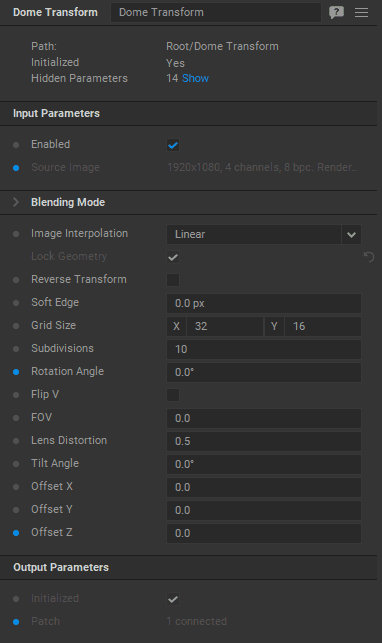382x643 pixels.
Task: Click the Offset X value field
Action: click(264, 487)
